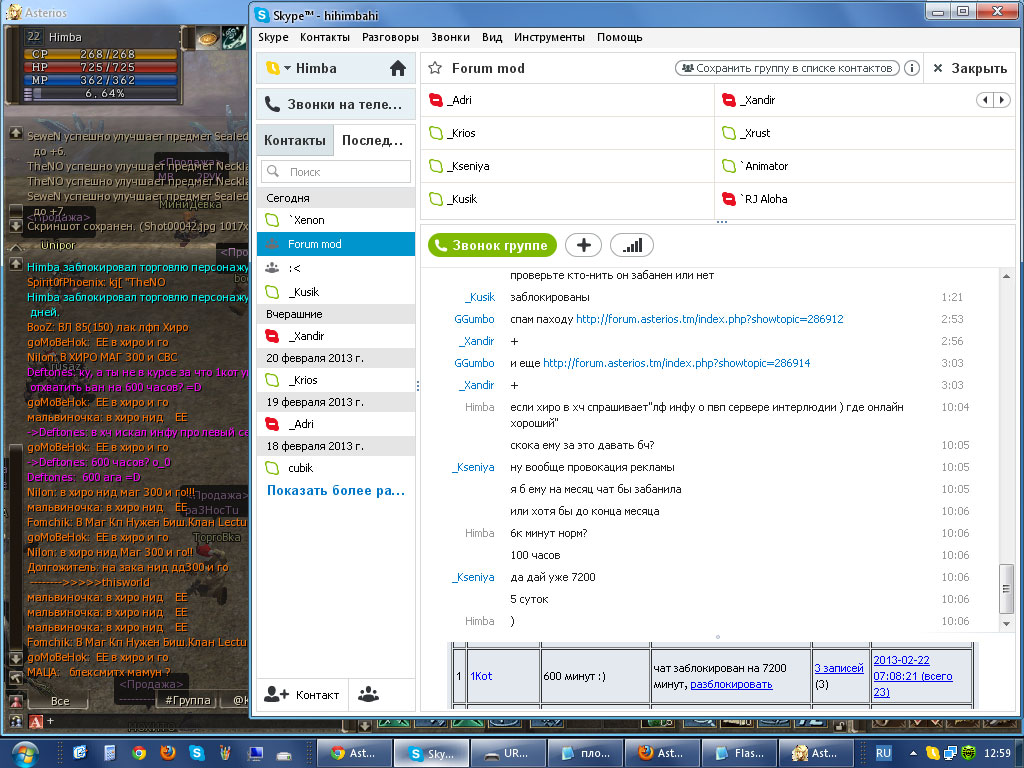
Task: Open the Вид menu
Action: (x=492, y=37)
